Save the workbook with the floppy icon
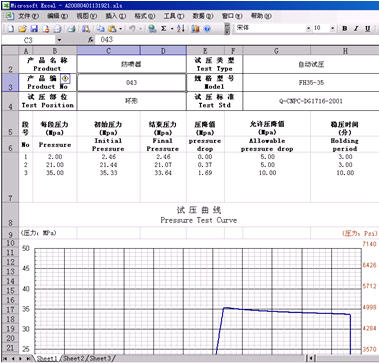379x363 pixels. (34, 29)
